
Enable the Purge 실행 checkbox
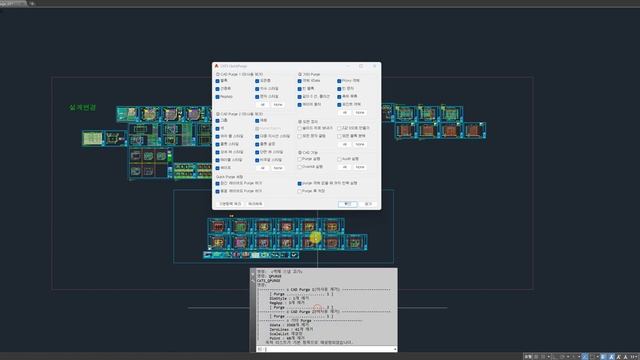tap(300, 159)
